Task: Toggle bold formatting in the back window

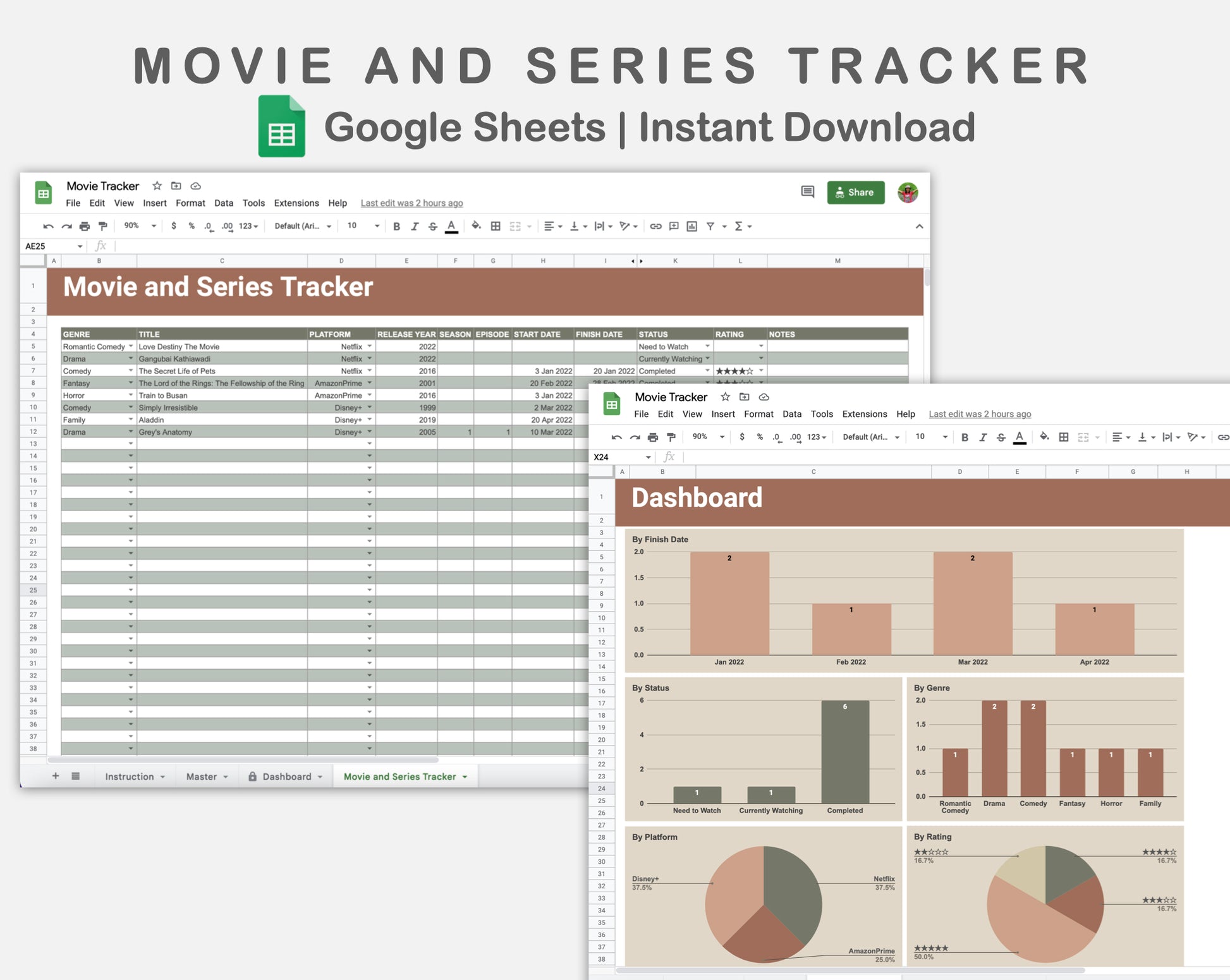Action: 396,226
